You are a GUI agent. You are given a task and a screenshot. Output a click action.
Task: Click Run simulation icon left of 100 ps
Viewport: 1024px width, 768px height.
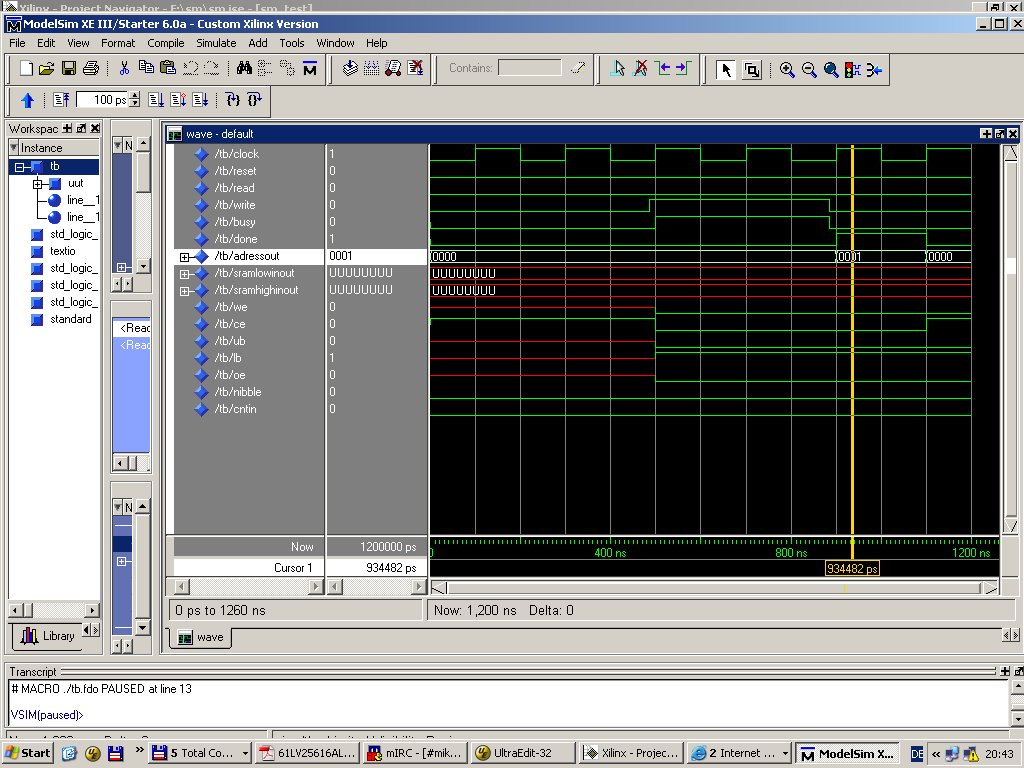coord(61,100)
